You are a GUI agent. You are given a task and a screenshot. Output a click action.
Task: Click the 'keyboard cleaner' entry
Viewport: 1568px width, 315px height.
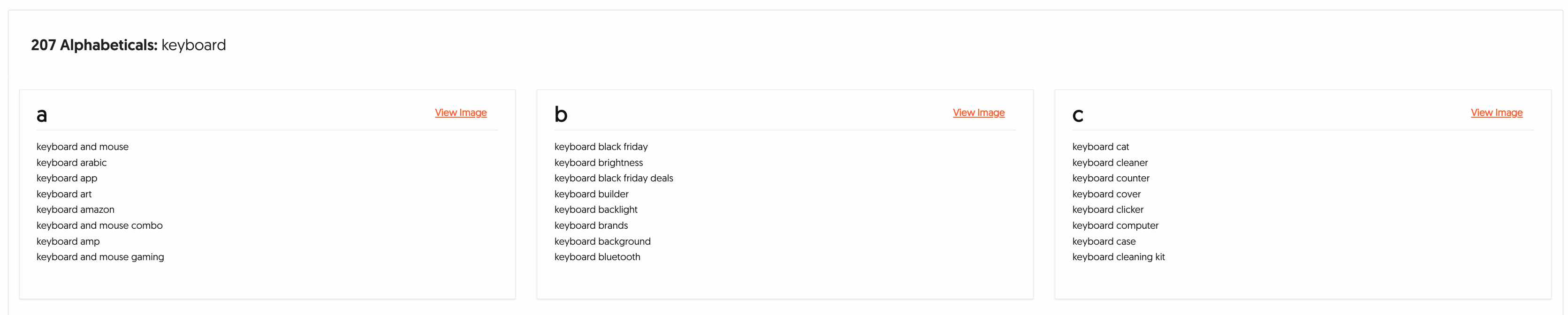pyautogui.click(x=1110, y=162)
